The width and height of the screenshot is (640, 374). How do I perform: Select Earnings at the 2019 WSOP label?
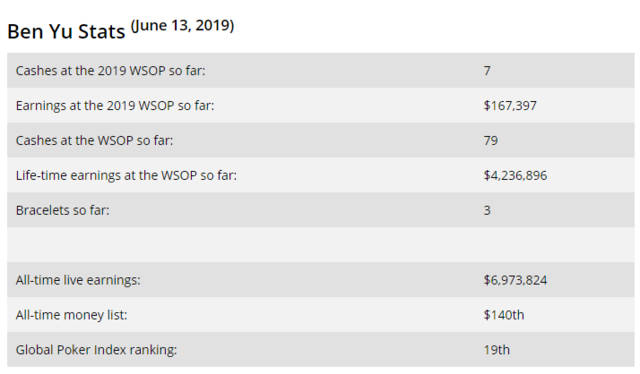pyautogui.click(x=115, y=106)
